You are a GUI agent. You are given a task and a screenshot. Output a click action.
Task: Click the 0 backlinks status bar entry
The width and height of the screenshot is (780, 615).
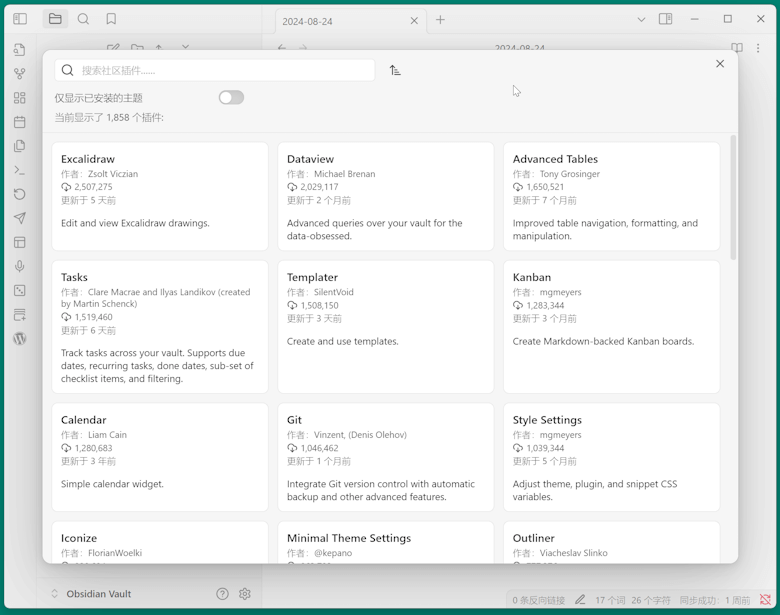pyautogui.click(x=538, y=600)
